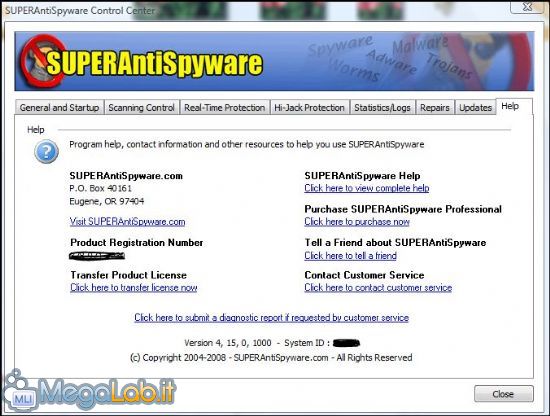
Task: Open the submit a diagnostic report link
Action: [x=271, y=318]
